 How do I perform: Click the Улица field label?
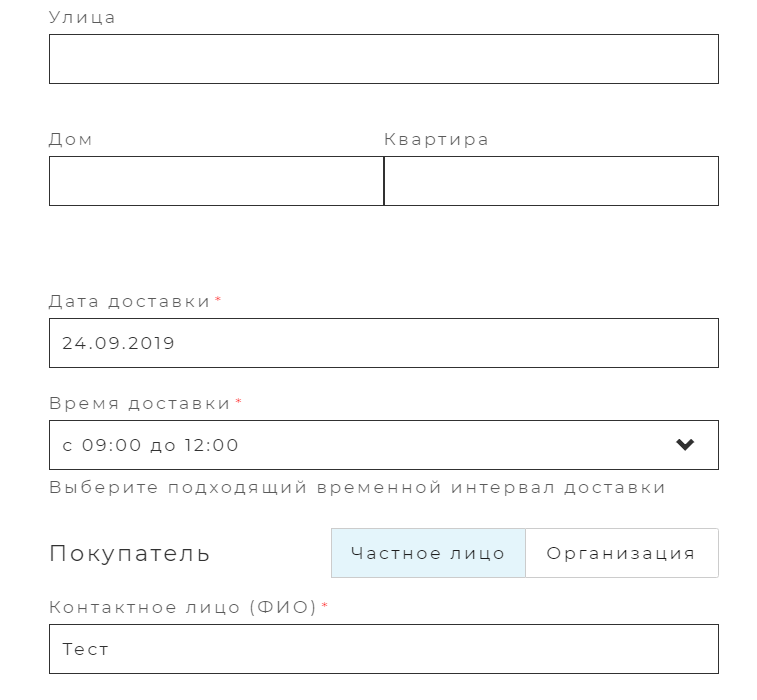pyautogui.click(x=82, y=18)
